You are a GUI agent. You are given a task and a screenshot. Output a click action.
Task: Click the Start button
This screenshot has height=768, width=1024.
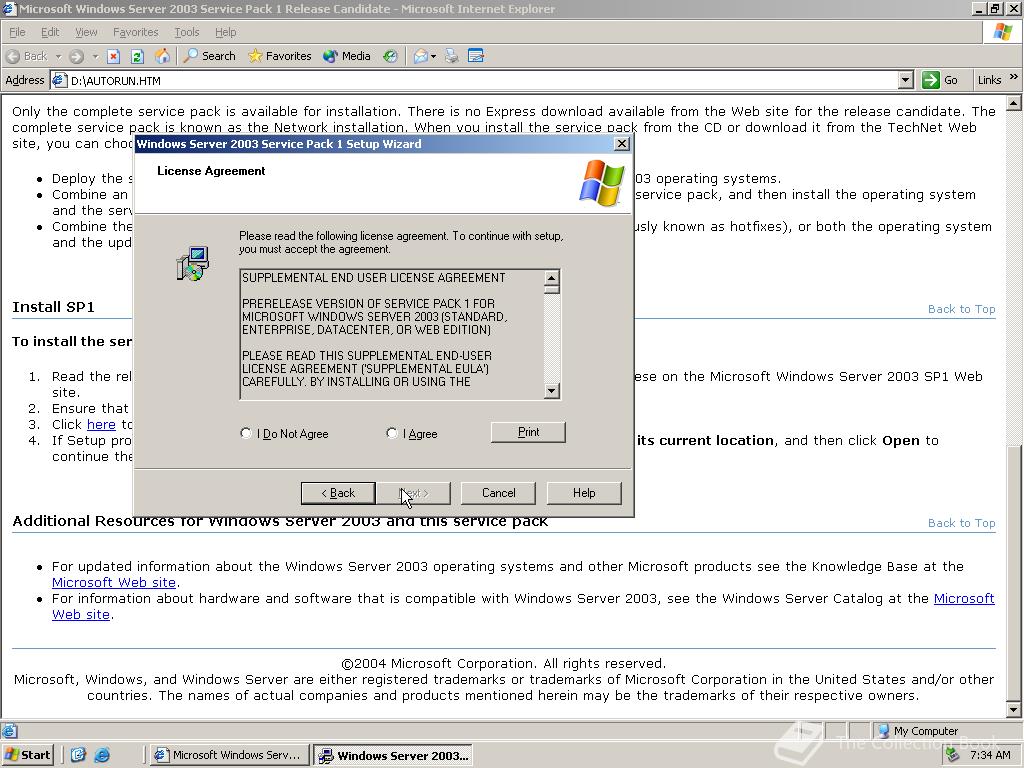point(27,755)
